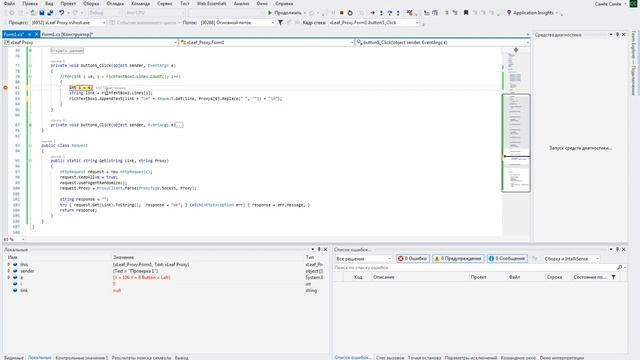
Task: Switch to Form1.cs Designer tab
Action: click(67, 34)
